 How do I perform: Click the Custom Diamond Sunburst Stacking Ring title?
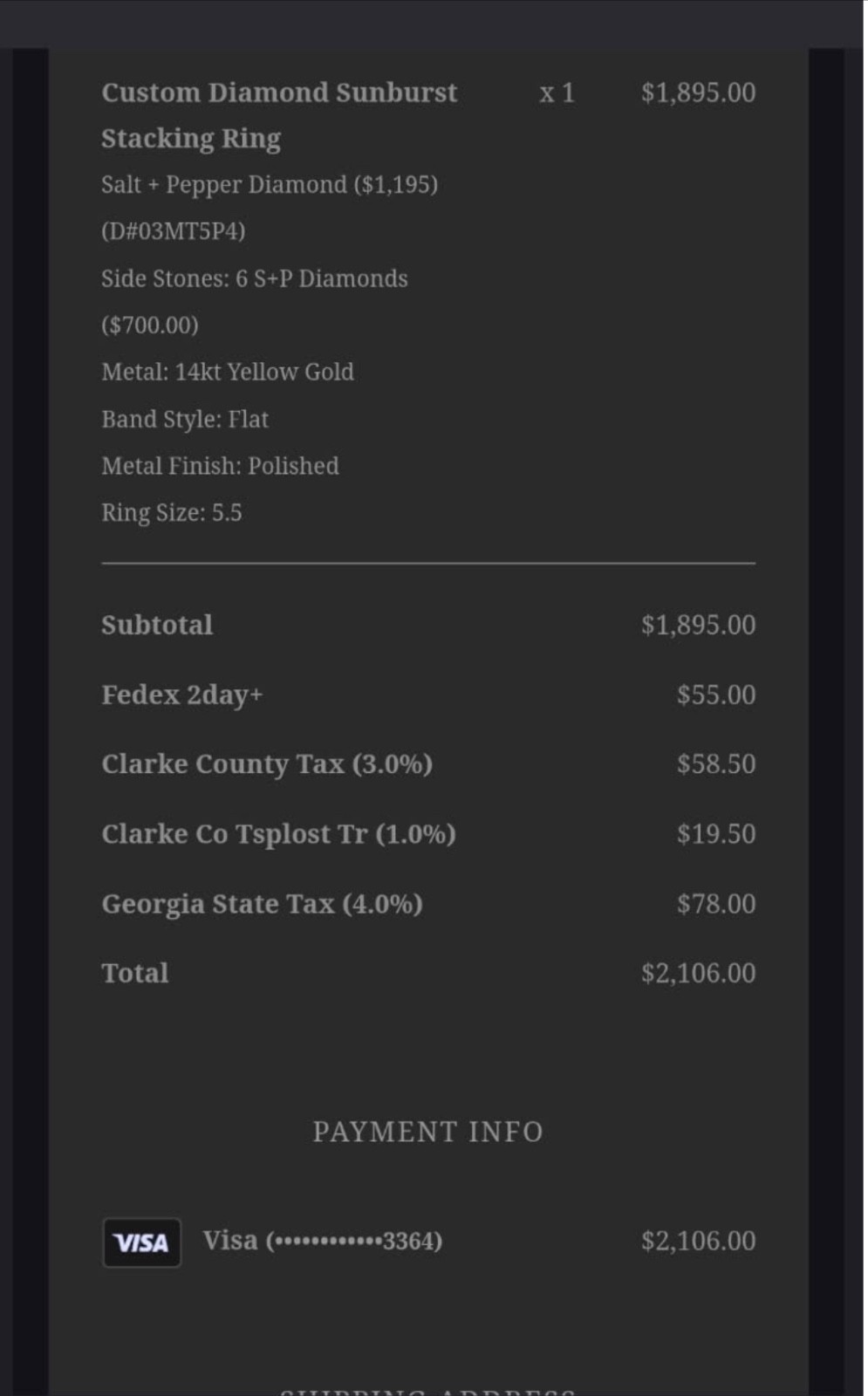pyautogui.click(x=278, y=114)
